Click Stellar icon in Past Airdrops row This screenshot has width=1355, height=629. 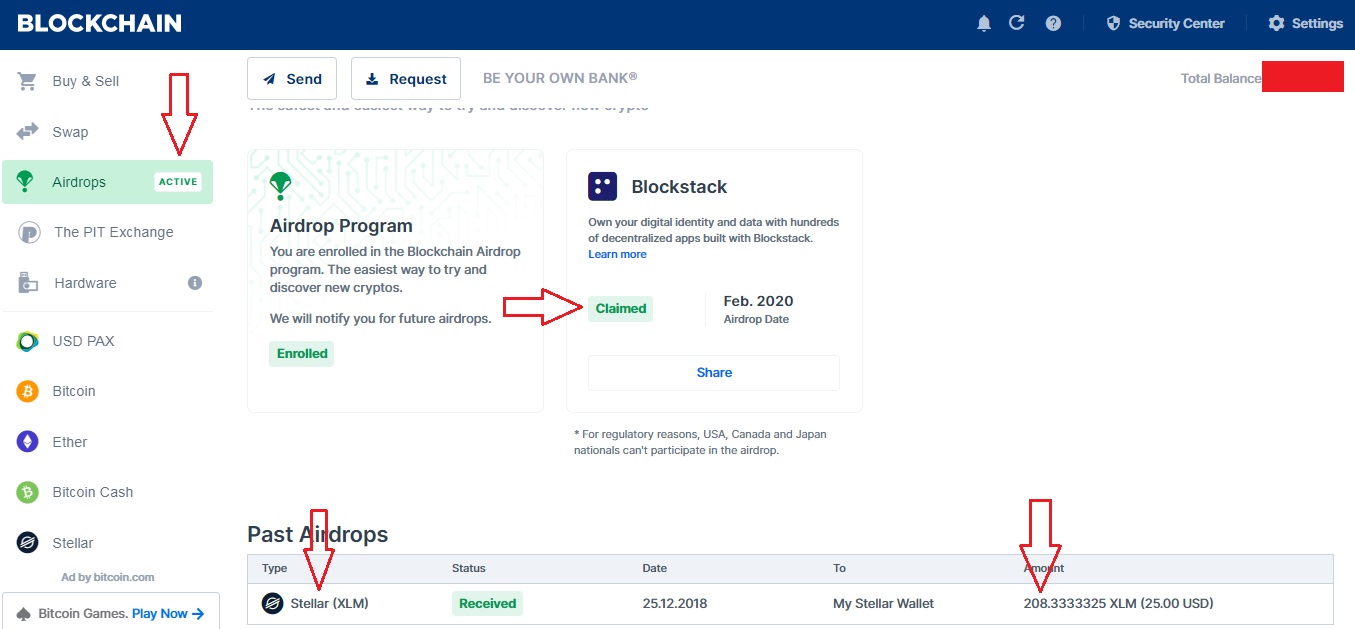272,603
